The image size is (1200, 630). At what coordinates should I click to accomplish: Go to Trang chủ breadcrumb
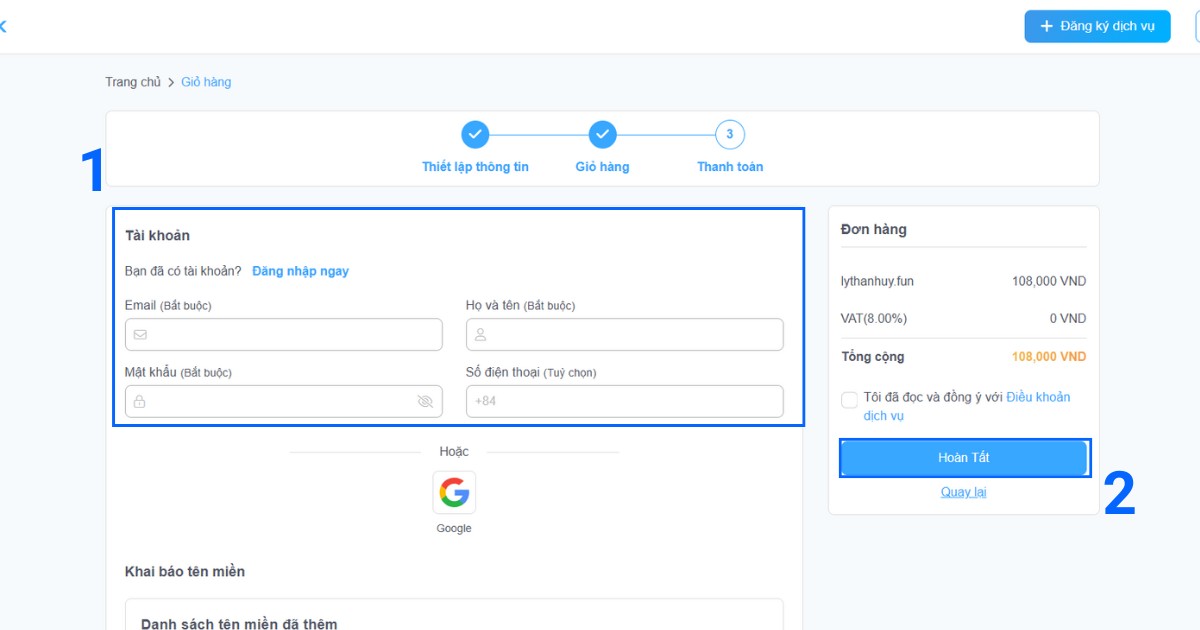point(133,82)
